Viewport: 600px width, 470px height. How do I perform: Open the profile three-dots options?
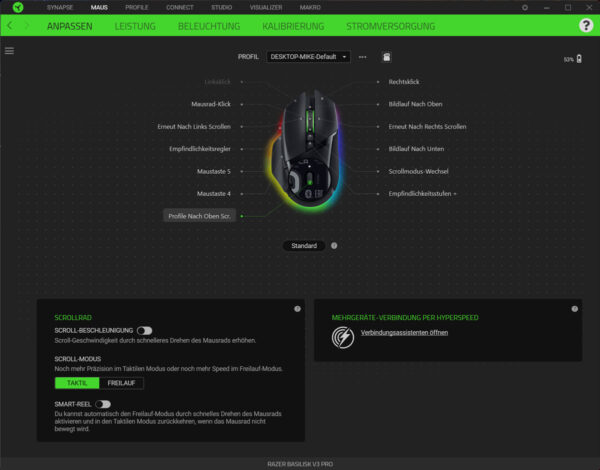(x=363, y=57)
